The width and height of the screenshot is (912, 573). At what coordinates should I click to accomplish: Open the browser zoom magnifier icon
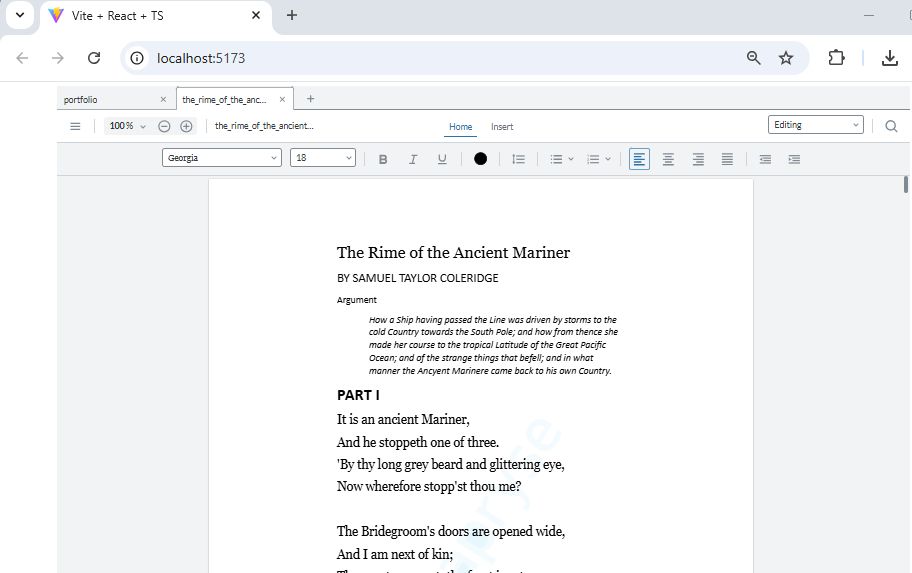tap(754, 58)
